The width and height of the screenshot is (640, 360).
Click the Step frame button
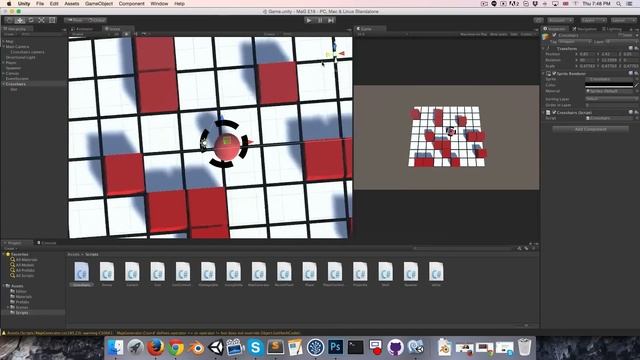pos(331,20)
